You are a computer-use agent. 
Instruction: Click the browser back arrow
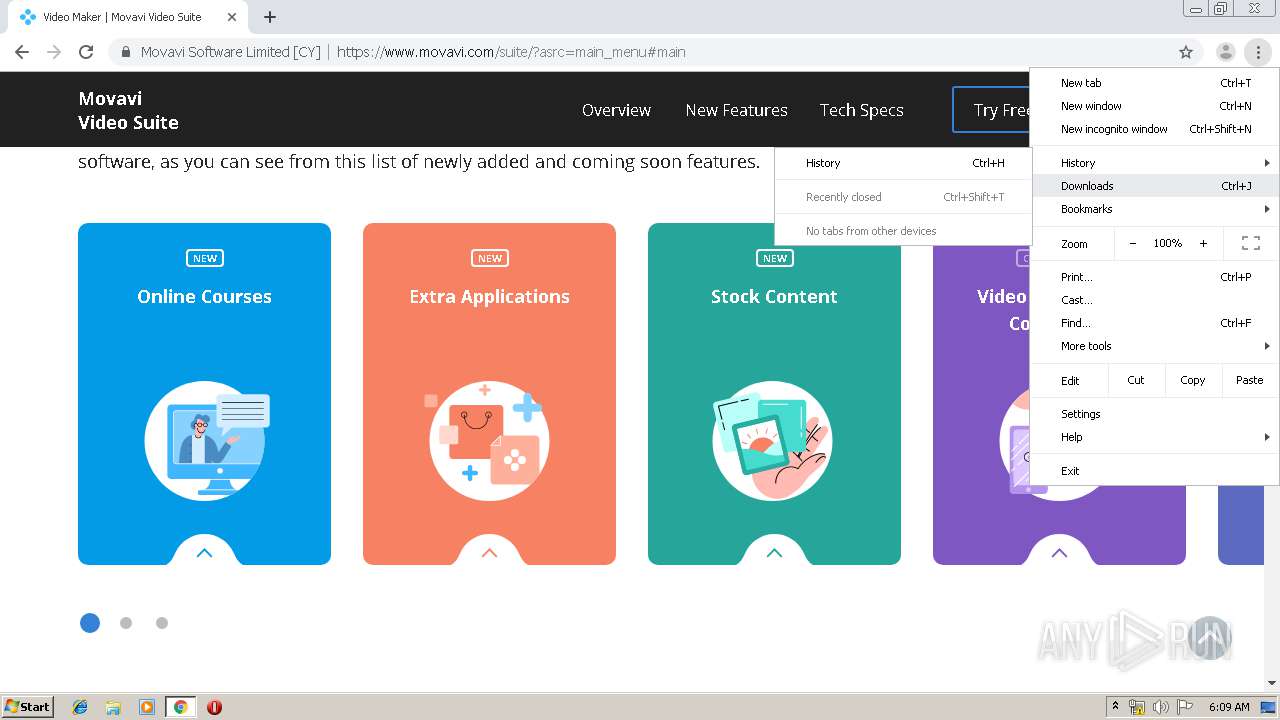pos(22,52)
